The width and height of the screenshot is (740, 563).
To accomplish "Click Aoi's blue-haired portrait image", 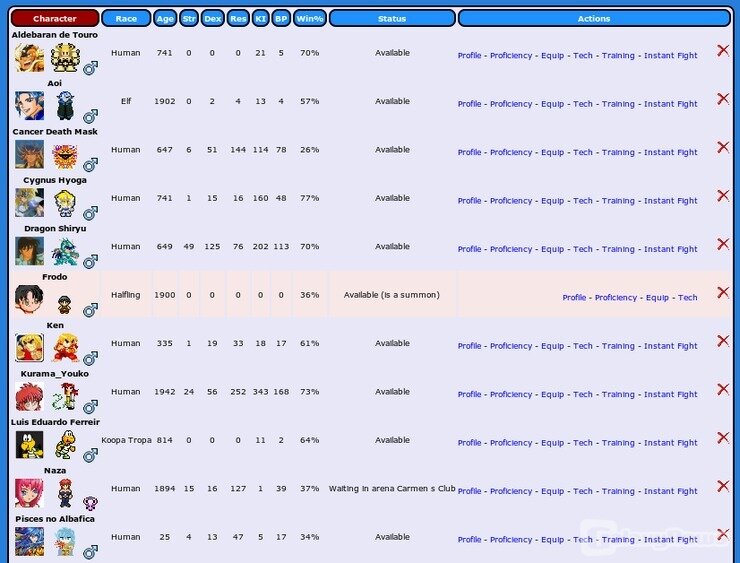I will pos(29,106).
